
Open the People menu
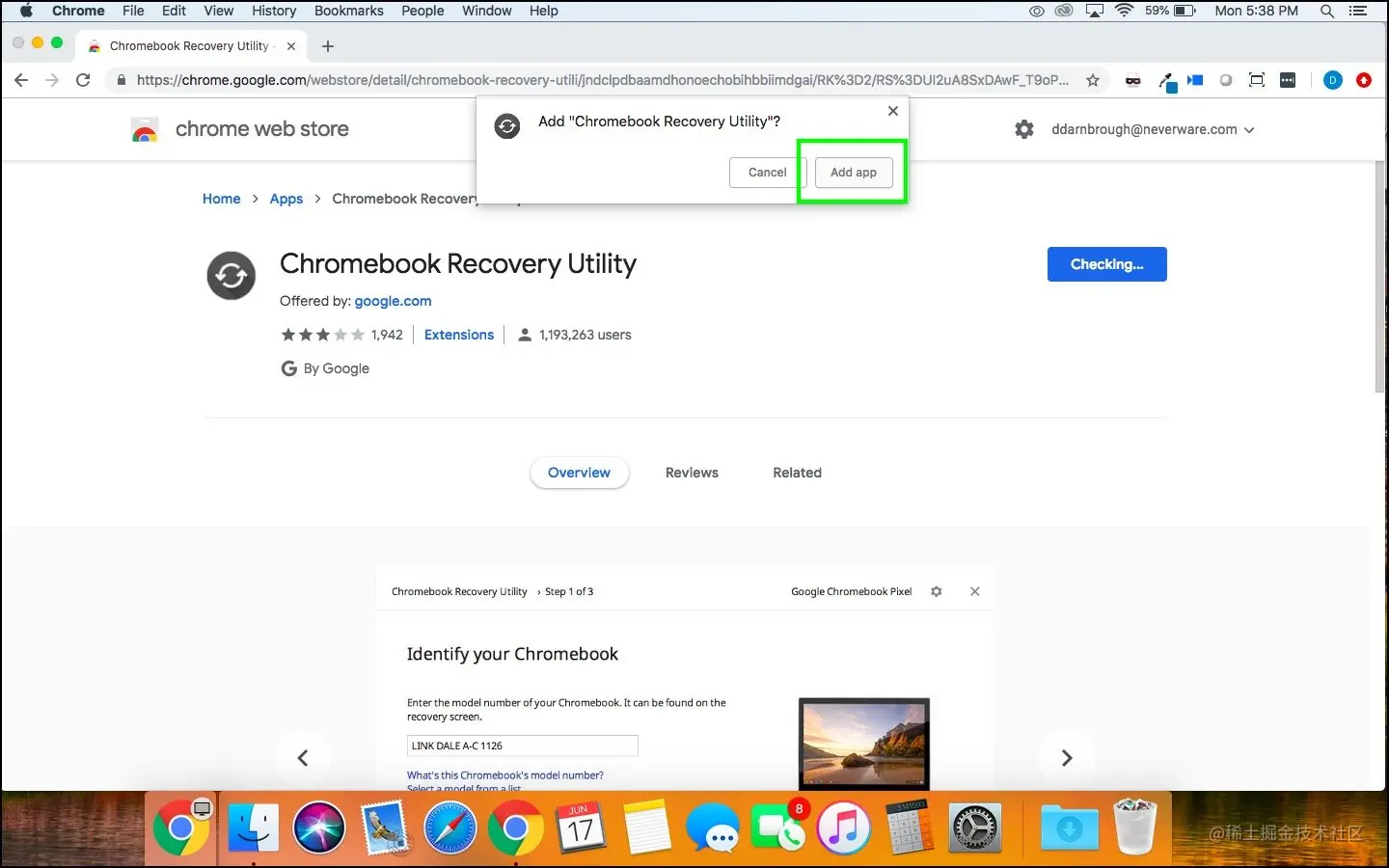[x=422, y=11]
